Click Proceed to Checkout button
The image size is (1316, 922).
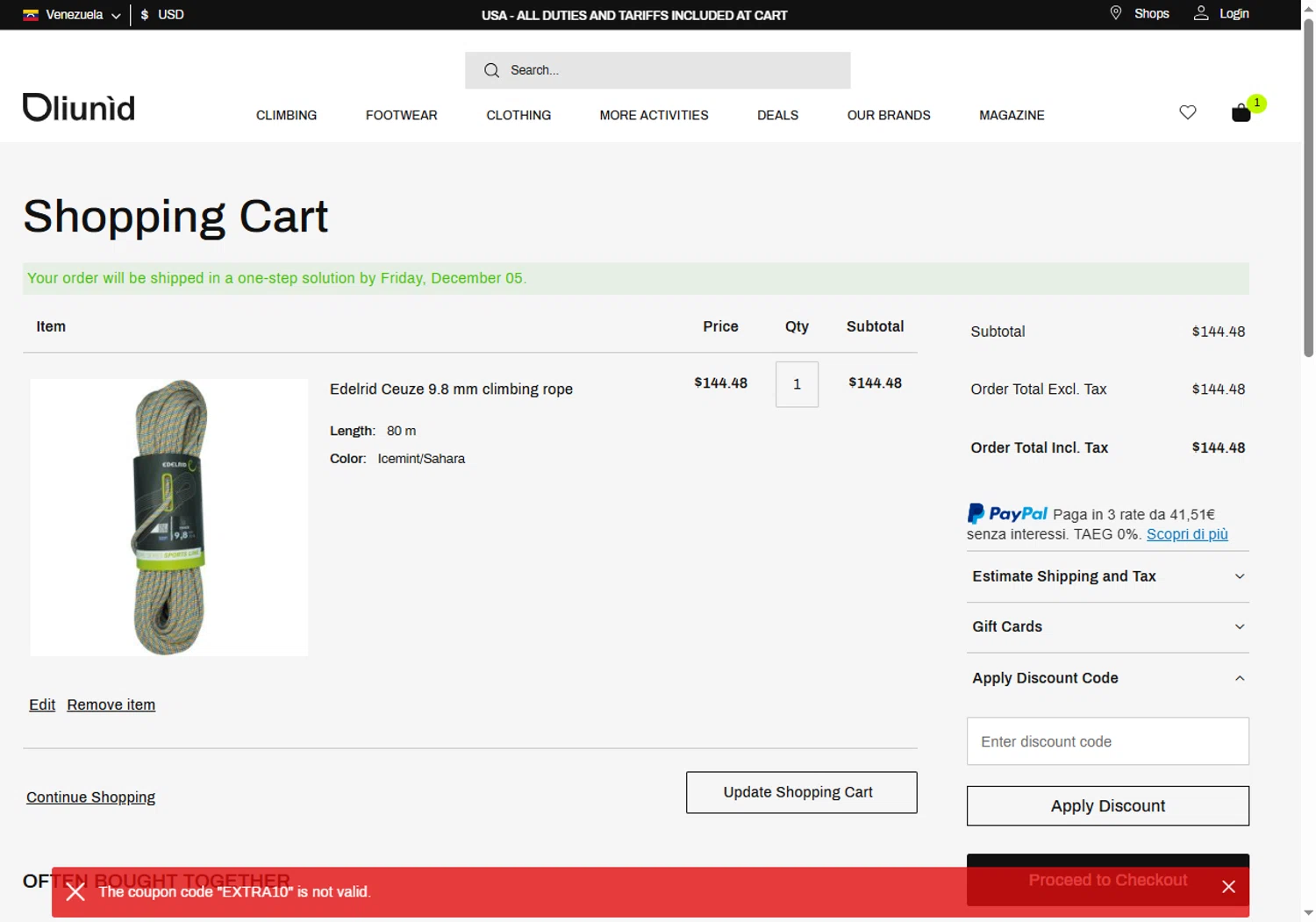1107,880
